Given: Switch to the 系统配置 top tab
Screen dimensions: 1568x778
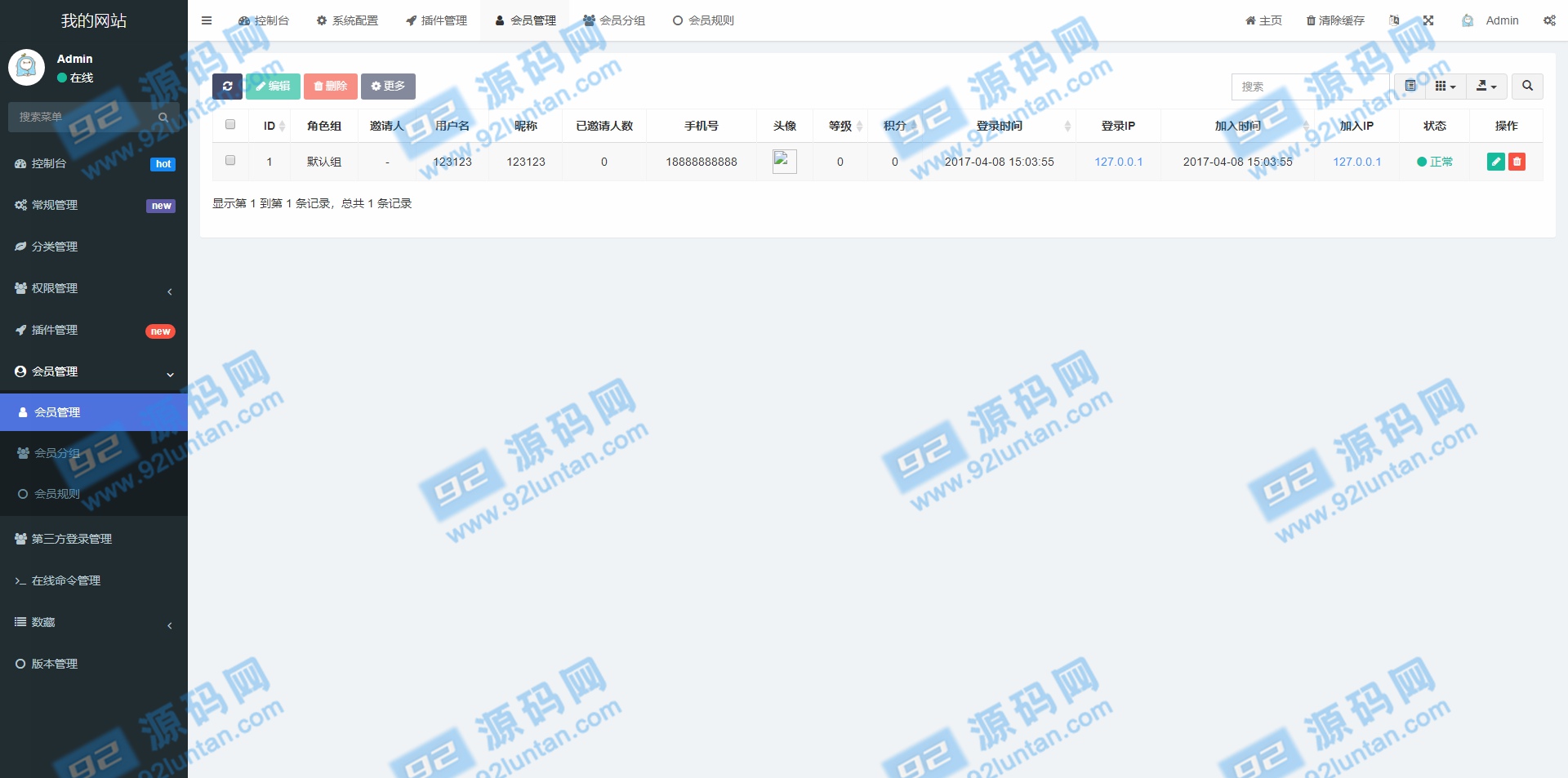Looking at the screenshot, I should tap(347, 20).
